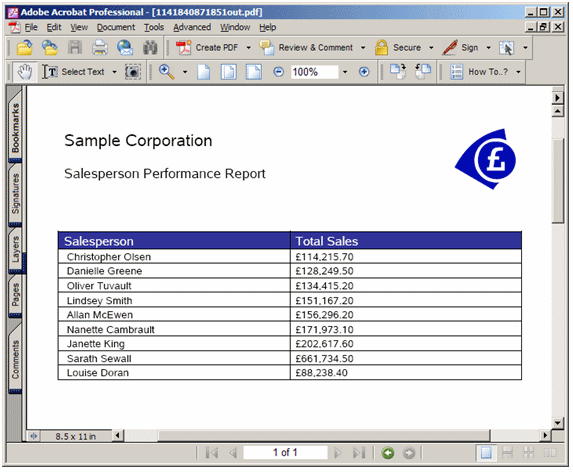Select the Hand tool icon
Image resolution: width=573 pixels, height=472 pixels.
pos(25,72)
